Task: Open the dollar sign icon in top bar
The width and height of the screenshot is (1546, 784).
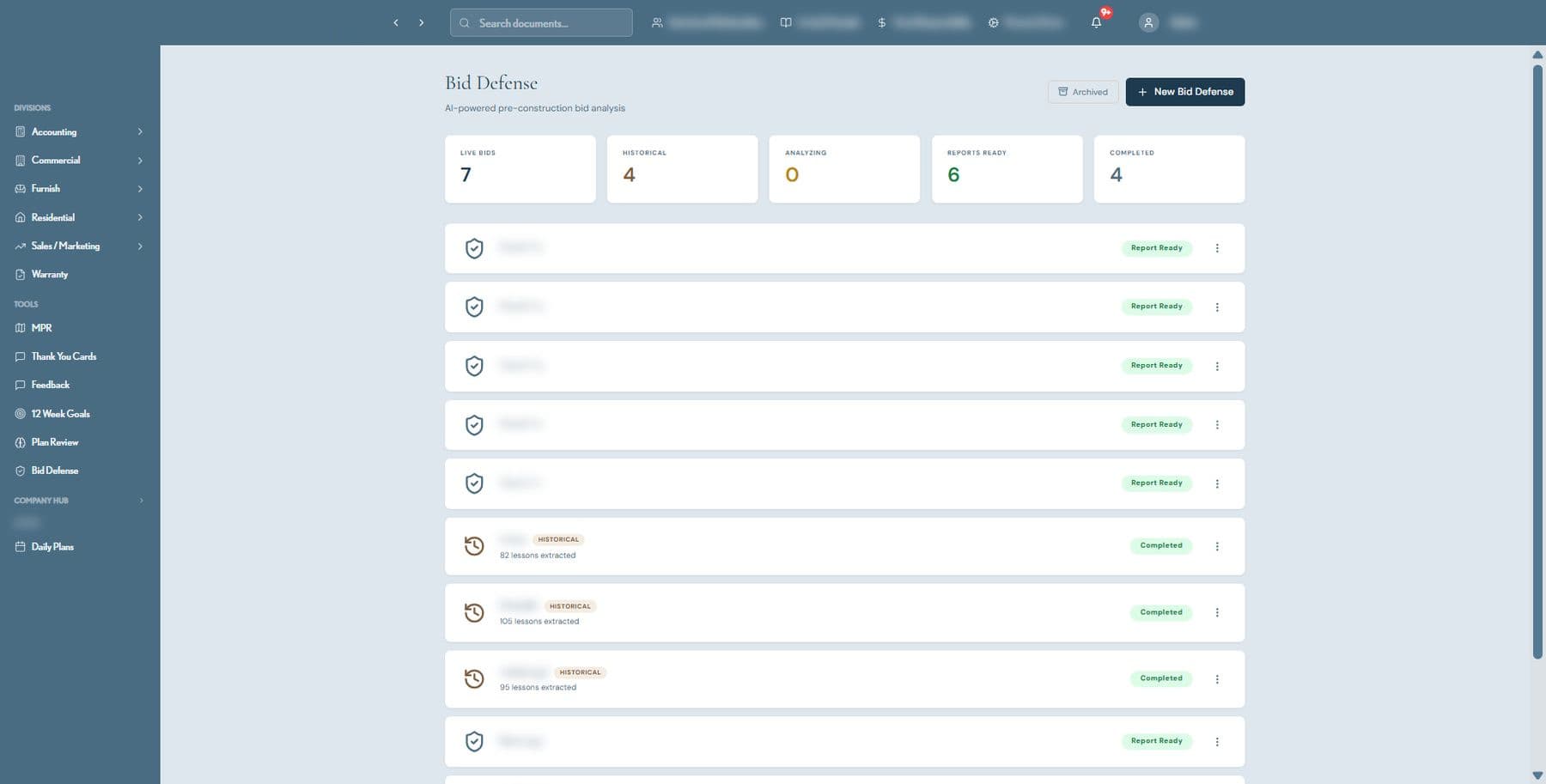Action: (x=881, y=23)
